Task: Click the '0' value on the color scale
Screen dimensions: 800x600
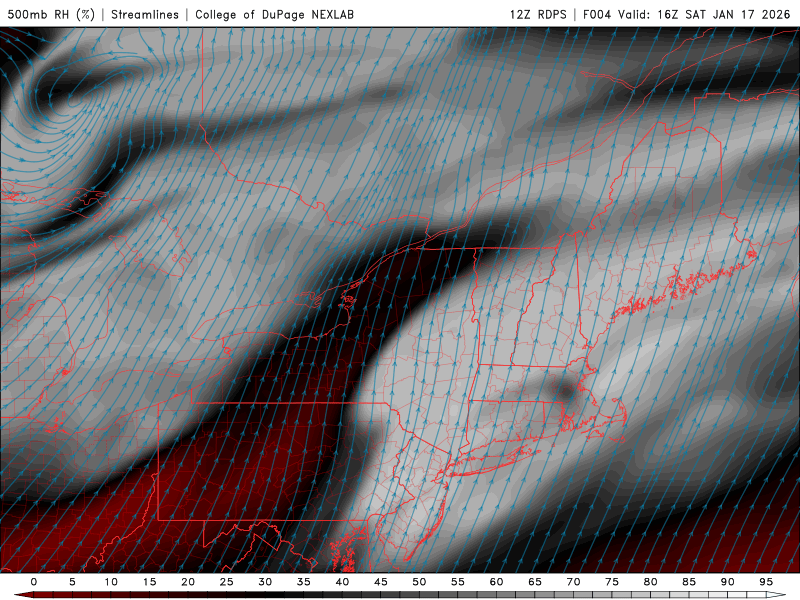Action: click(x=34, y=582)
